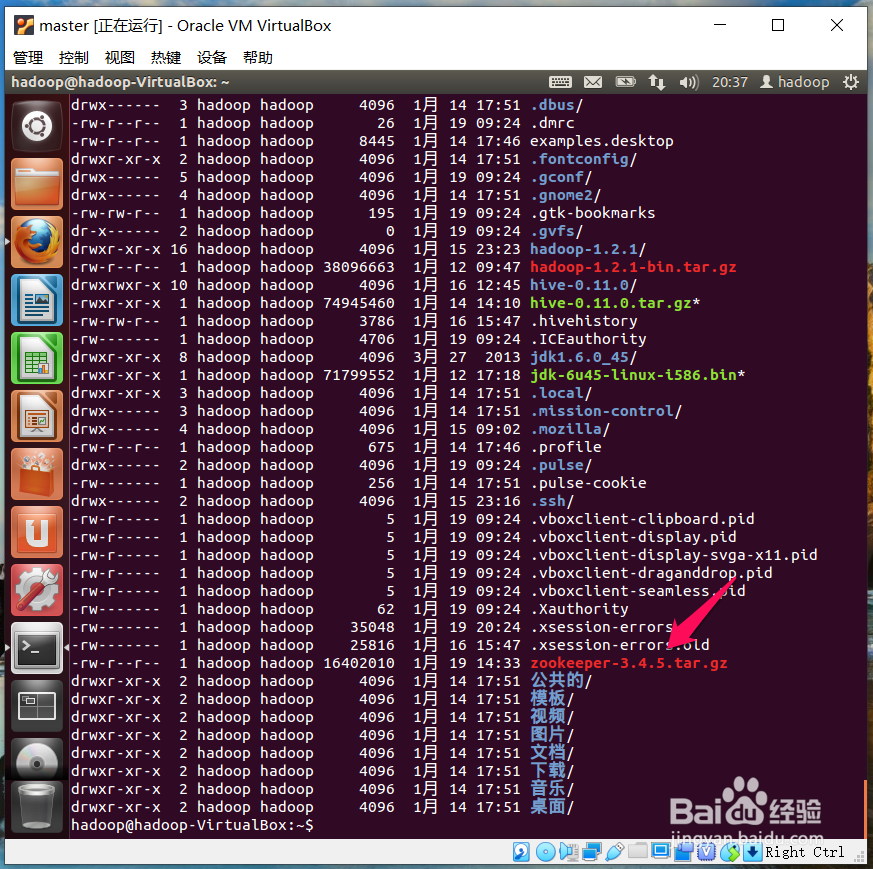Click the 下载/ directory name
The image size is (873, 869).
(x=552, y=771)
